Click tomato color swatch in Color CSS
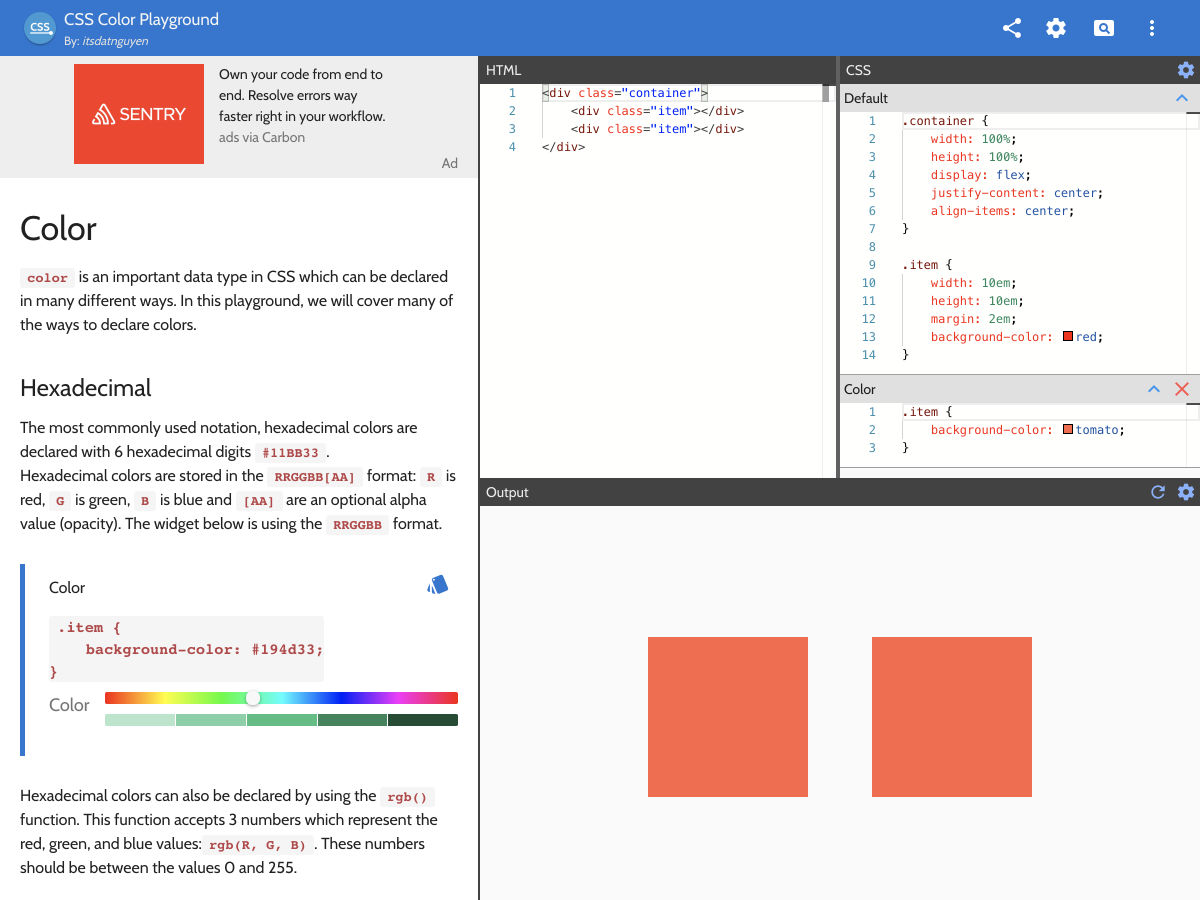The image size is (1200, 900). pyautogui.click(x=1068, y=430)
